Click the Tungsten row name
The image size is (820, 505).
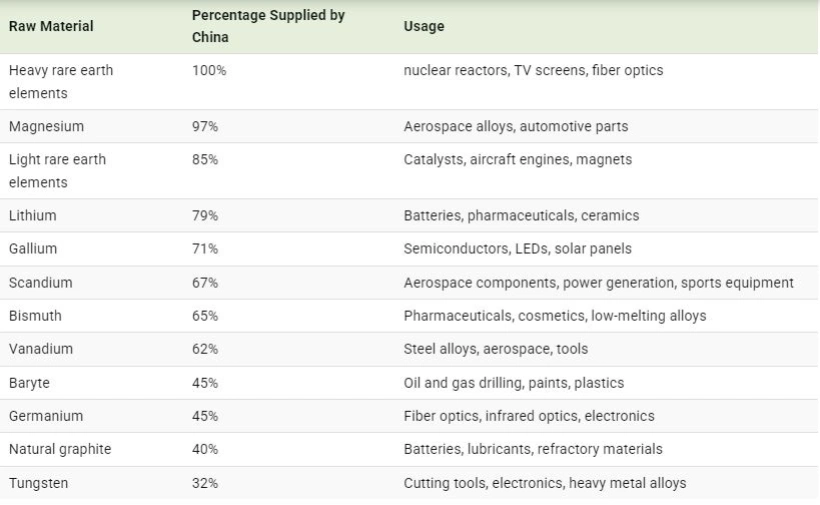38,483
